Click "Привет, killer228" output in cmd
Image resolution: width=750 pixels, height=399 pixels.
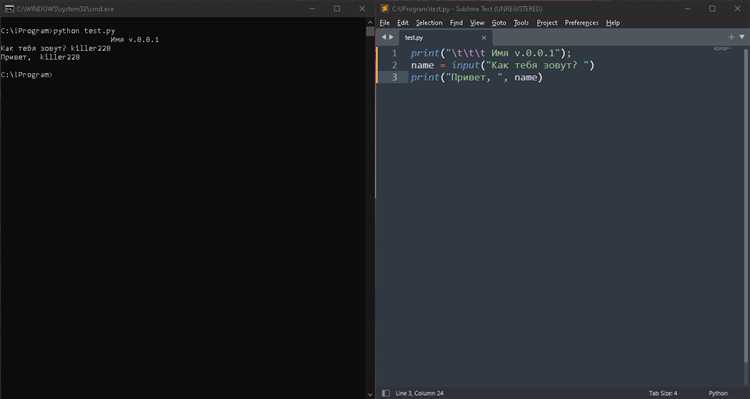(40, 57)
